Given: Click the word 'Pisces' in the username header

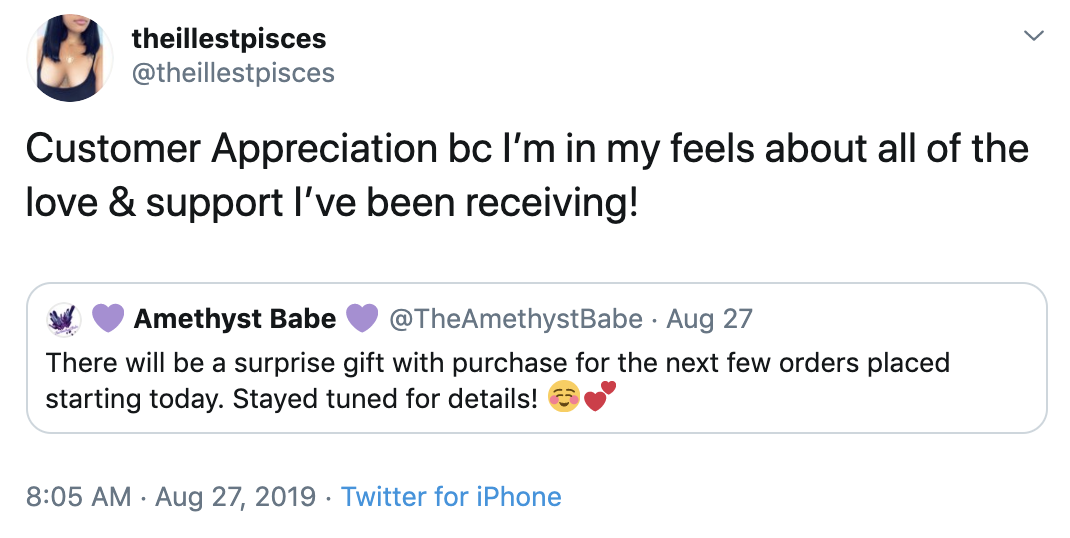Looking at the screenshot, I should (x=287, y=38).
